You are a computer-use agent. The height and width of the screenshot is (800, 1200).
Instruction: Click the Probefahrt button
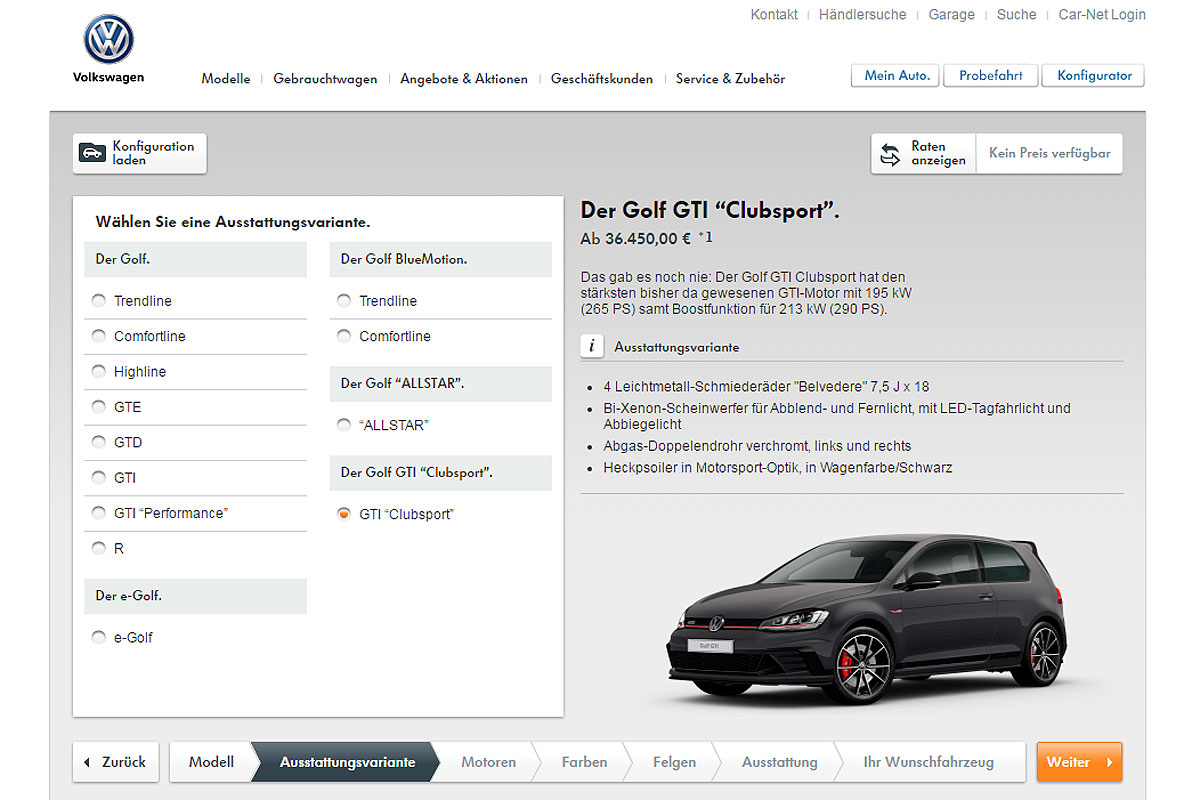click(x=990, y=76)
